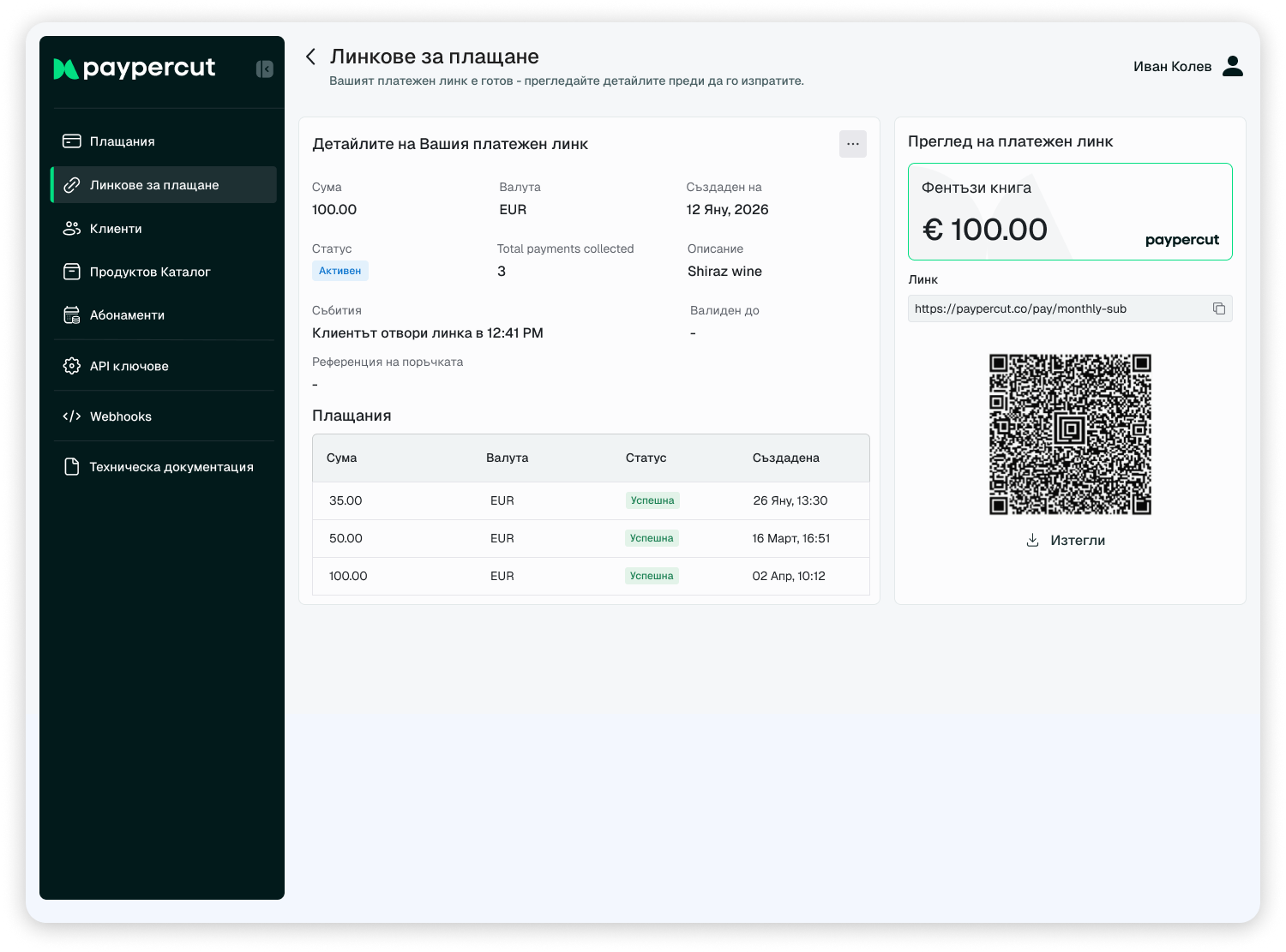Click the Линкове за плащане page title
The image size is (1286, 952).
coord(435,57)
